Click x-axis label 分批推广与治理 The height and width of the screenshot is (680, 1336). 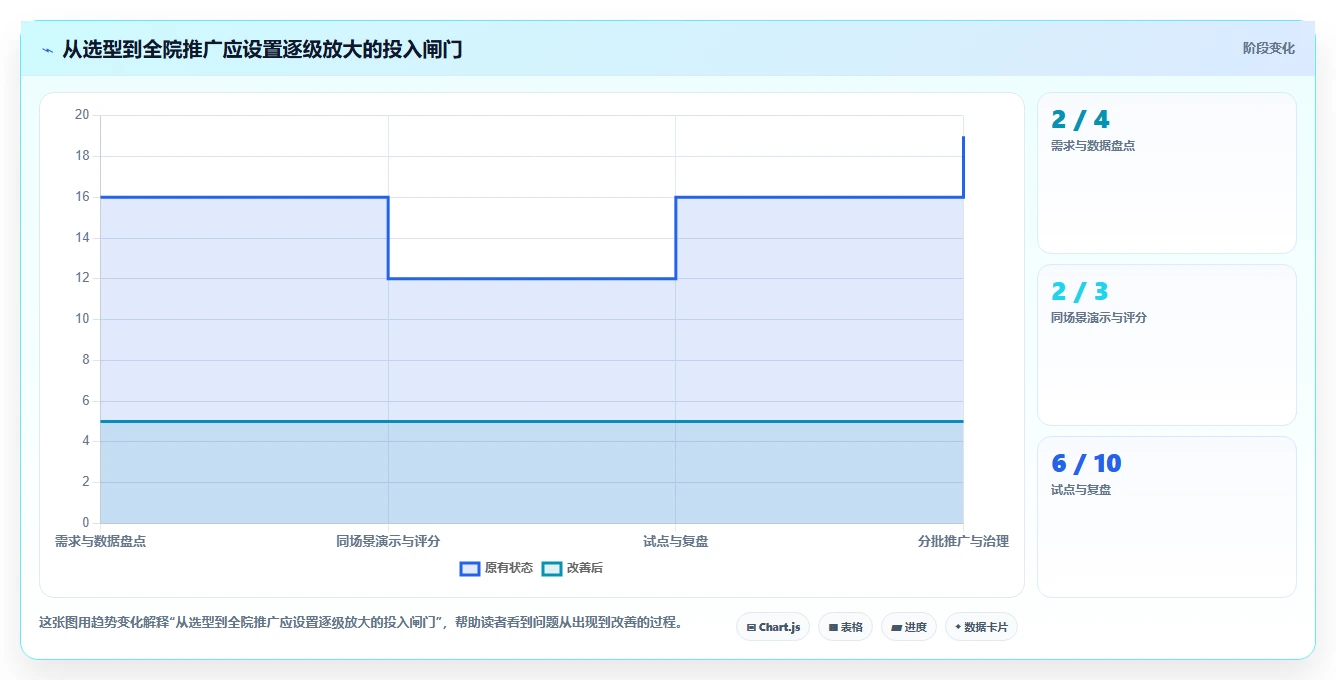963,541
